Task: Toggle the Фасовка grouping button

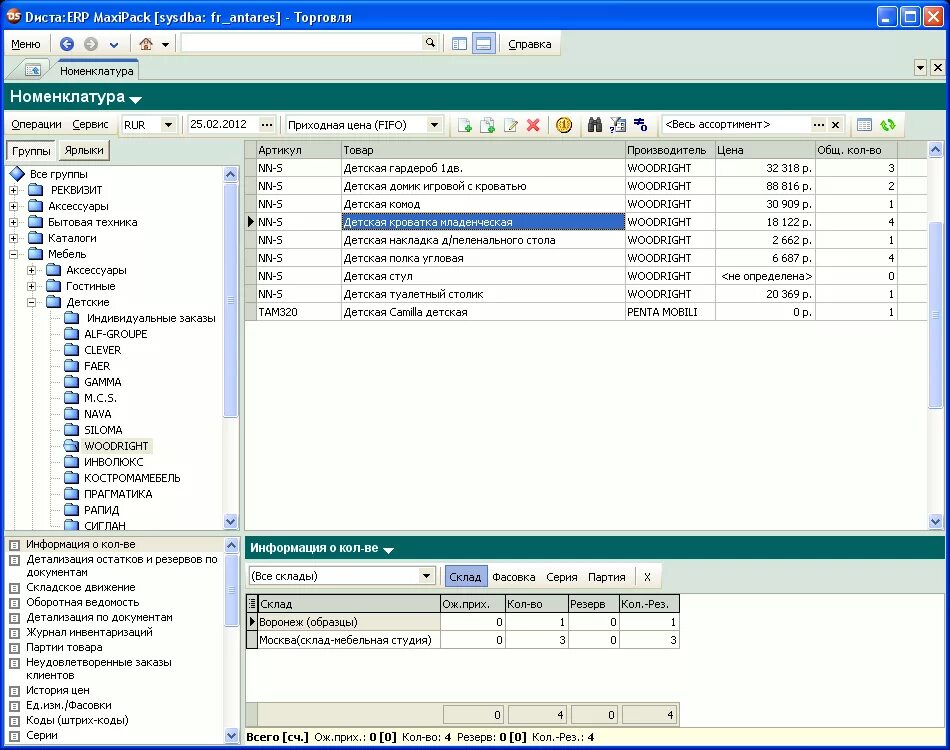Action: [x=514, y=577]
